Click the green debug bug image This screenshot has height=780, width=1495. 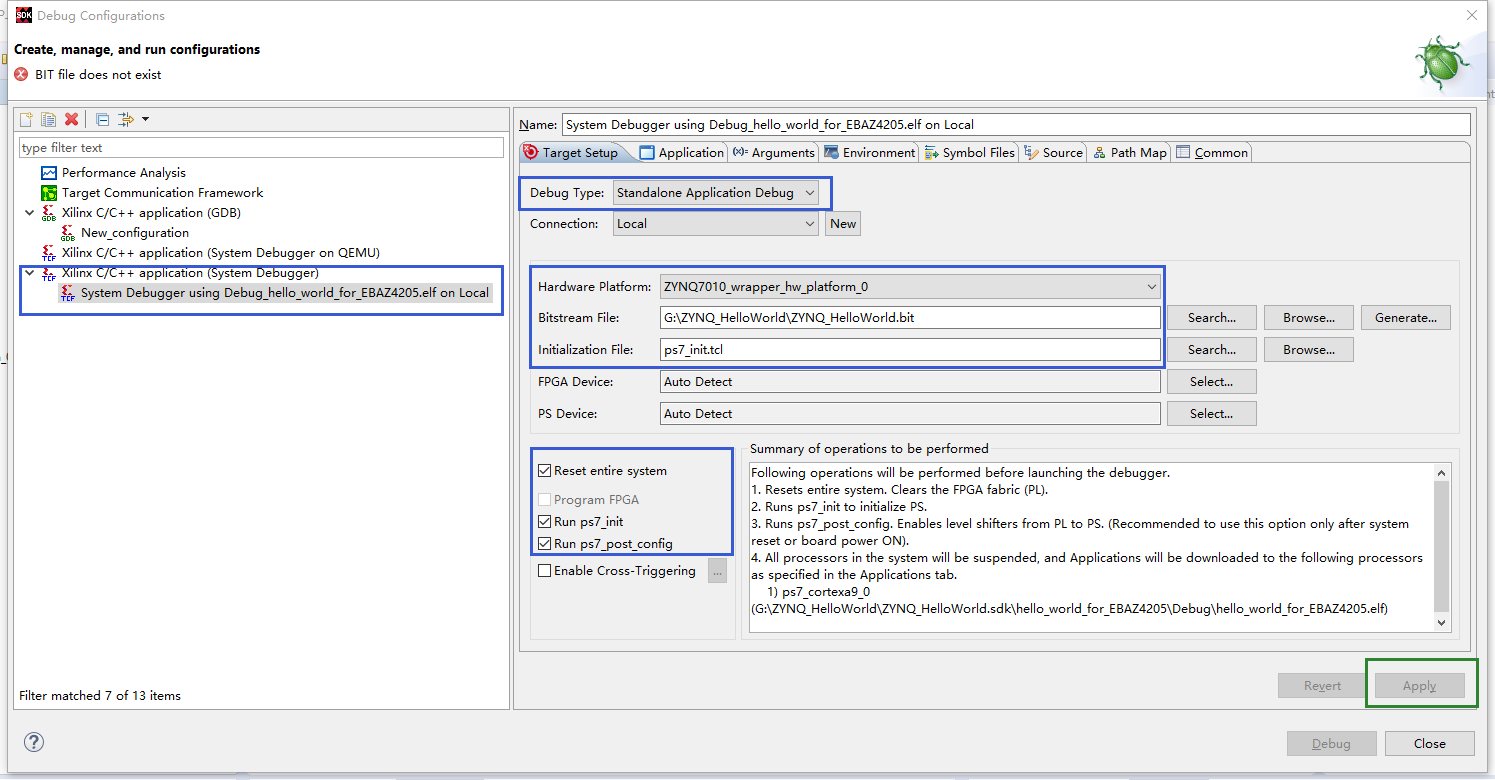coord(1441,61)
